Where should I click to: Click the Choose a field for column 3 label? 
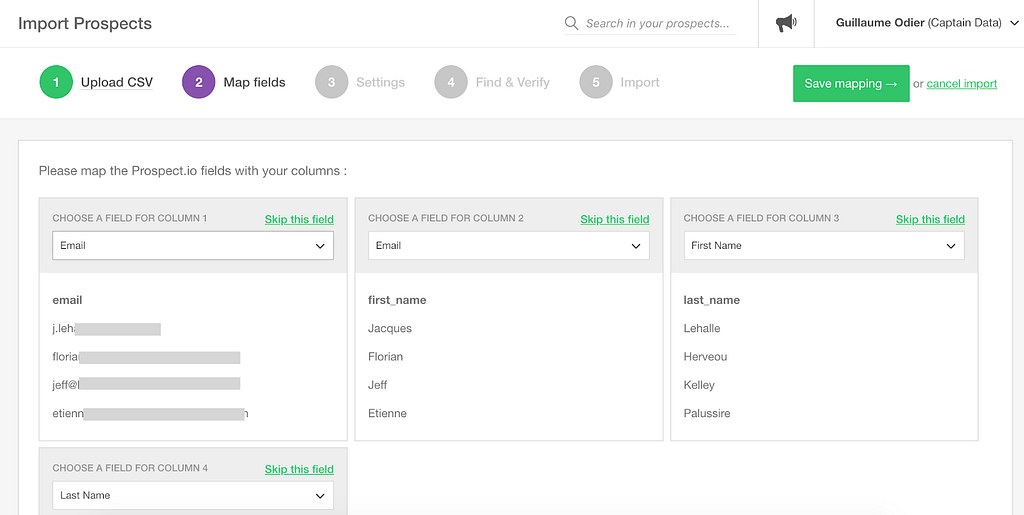coord(761,218)
